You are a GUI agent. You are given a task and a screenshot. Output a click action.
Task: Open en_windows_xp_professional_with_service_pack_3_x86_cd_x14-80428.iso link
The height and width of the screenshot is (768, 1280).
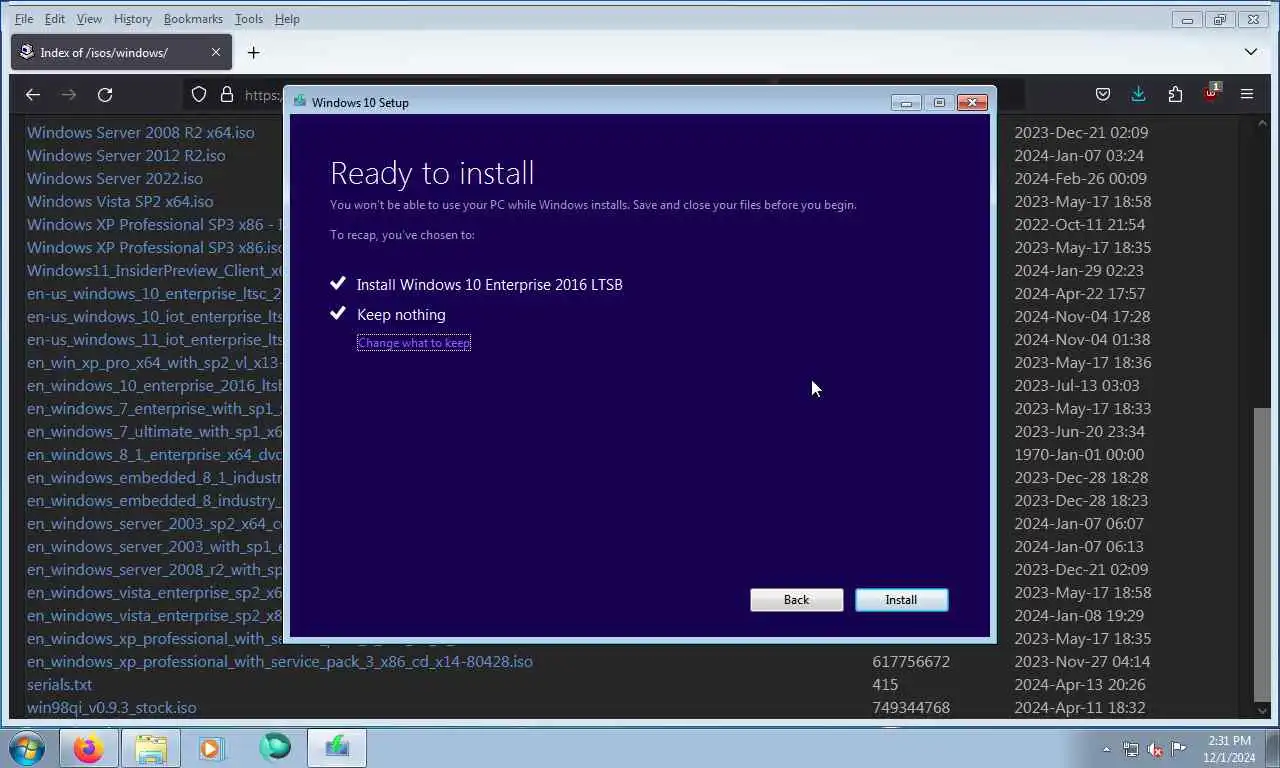click(x=280, y=661)
